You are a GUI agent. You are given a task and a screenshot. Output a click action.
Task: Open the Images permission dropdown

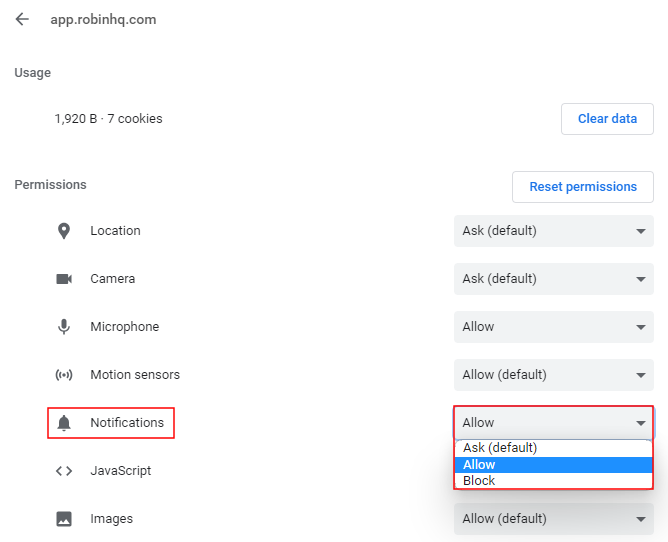(x=553, y=519)
